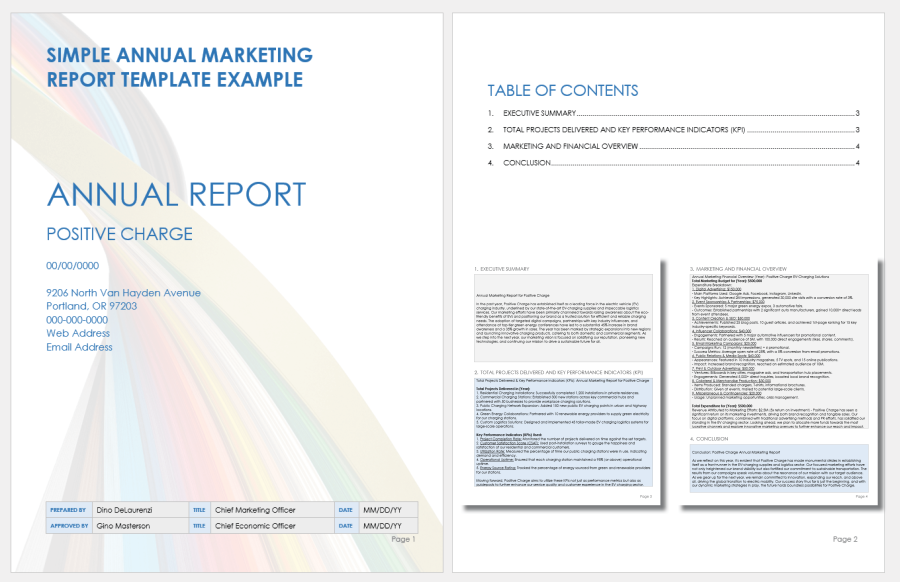
Task: Select the POSITIVE CHARGE subtitle text
Action: click(119, 234)
